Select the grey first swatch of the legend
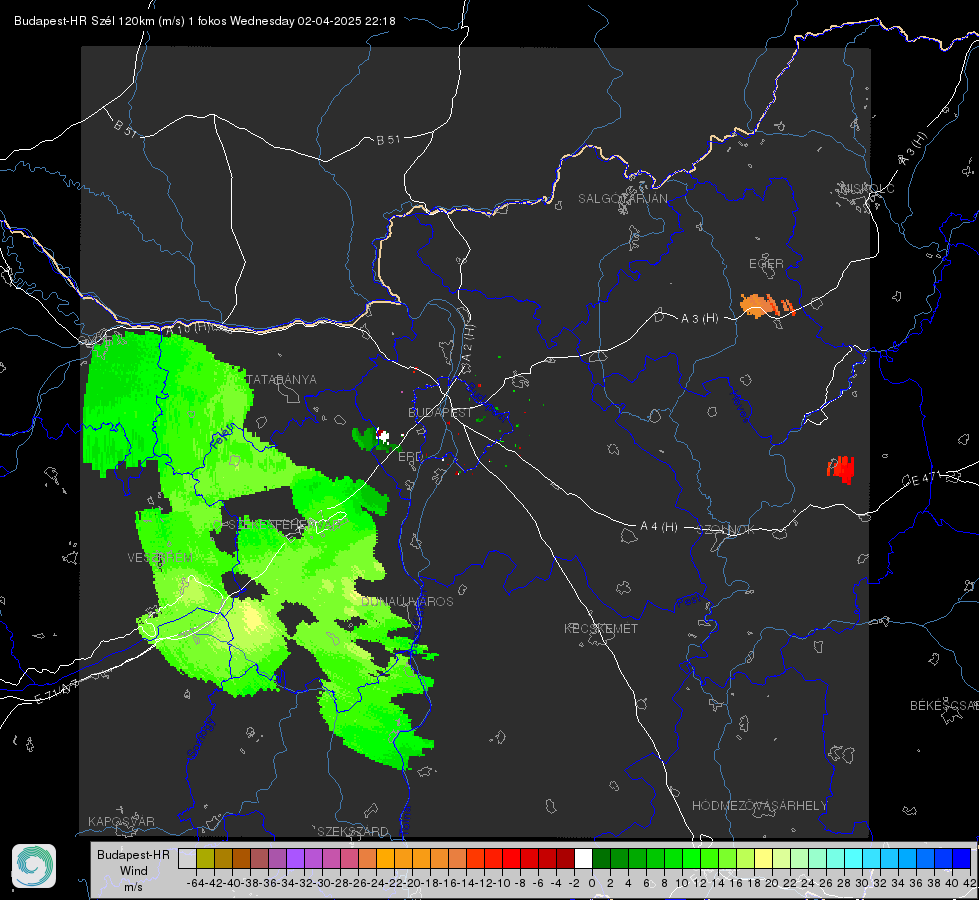Screen dimensions: 979x900 click(x=187, y=858)
